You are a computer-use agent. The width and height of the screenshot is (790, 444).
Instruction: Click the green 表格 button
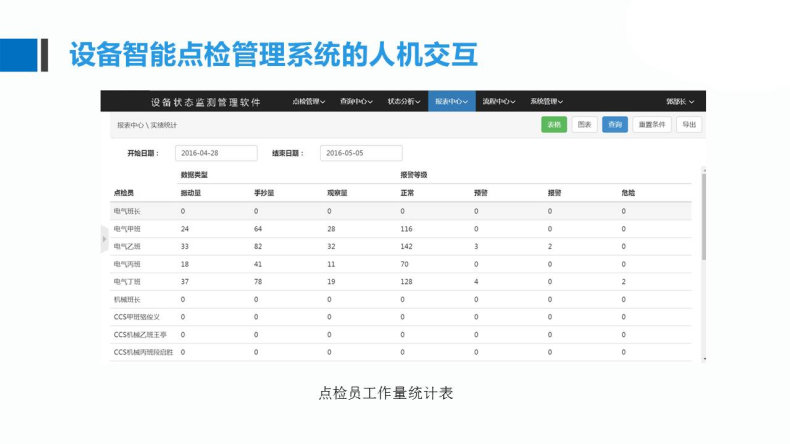[553, 125]
